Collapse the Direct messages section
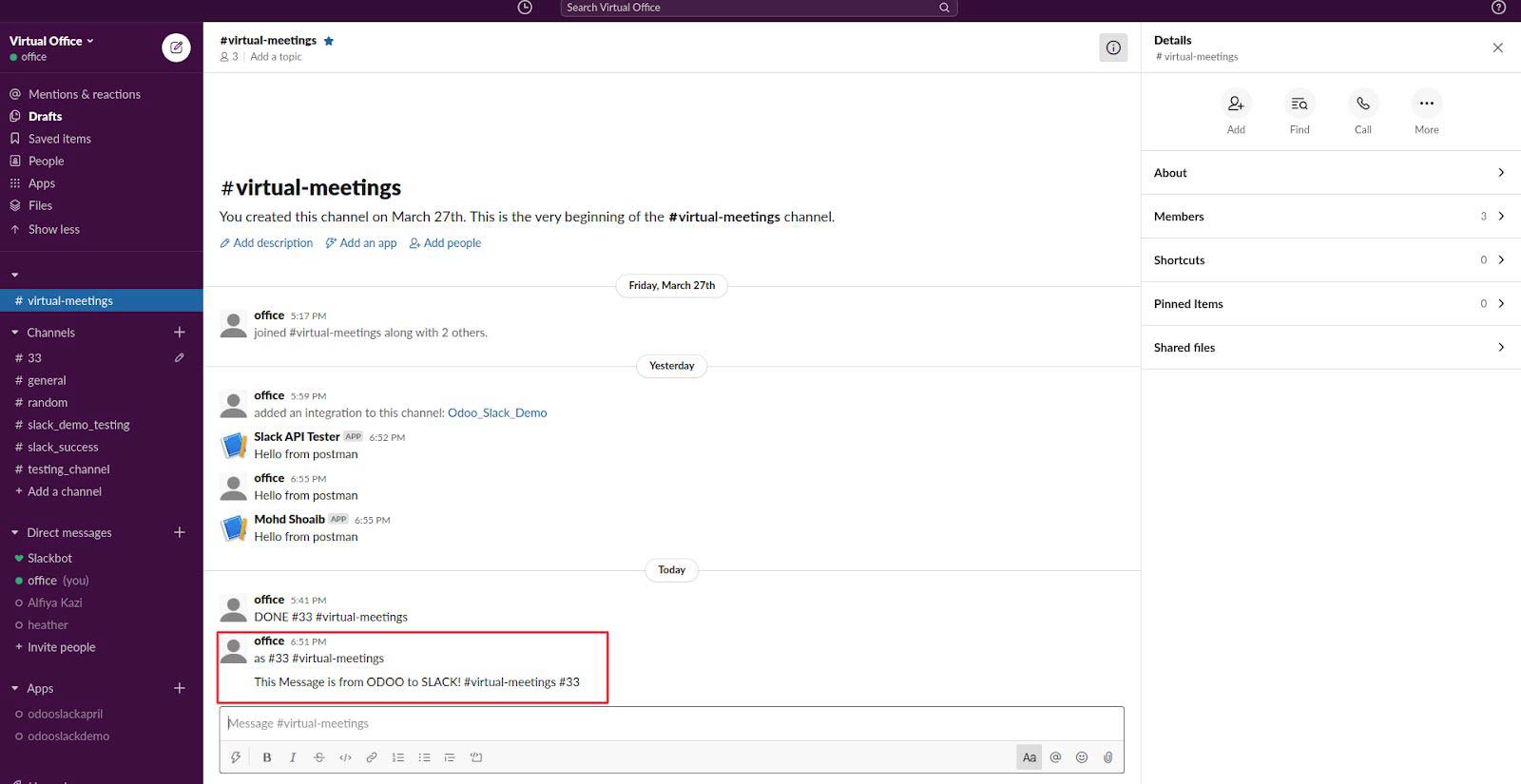Viewport: 1521px width, 784px height. pos(14,533)
